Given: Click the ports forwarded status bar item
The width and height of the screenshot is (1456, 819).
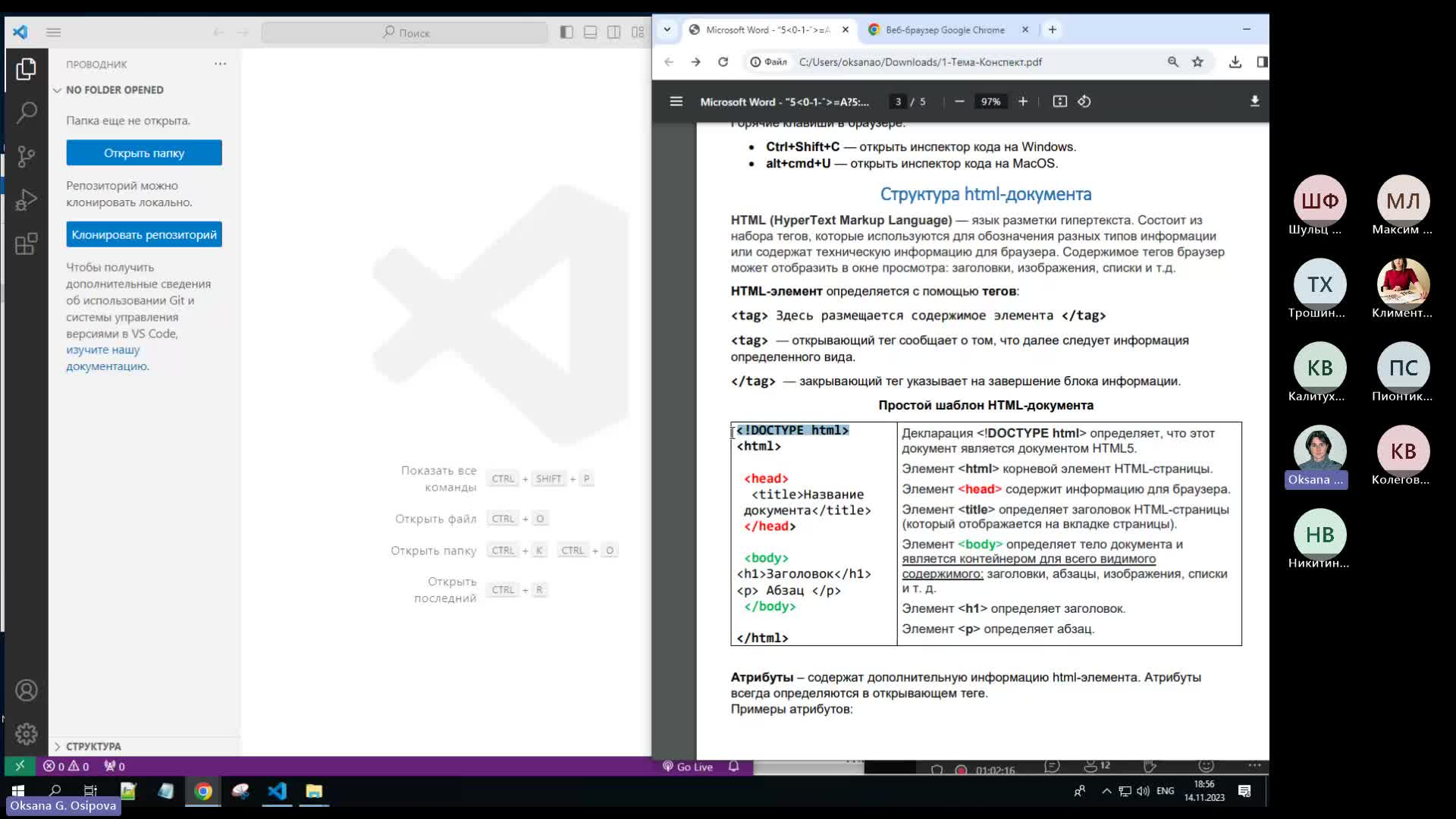Looking at the screenshot, I should point(115,766).
